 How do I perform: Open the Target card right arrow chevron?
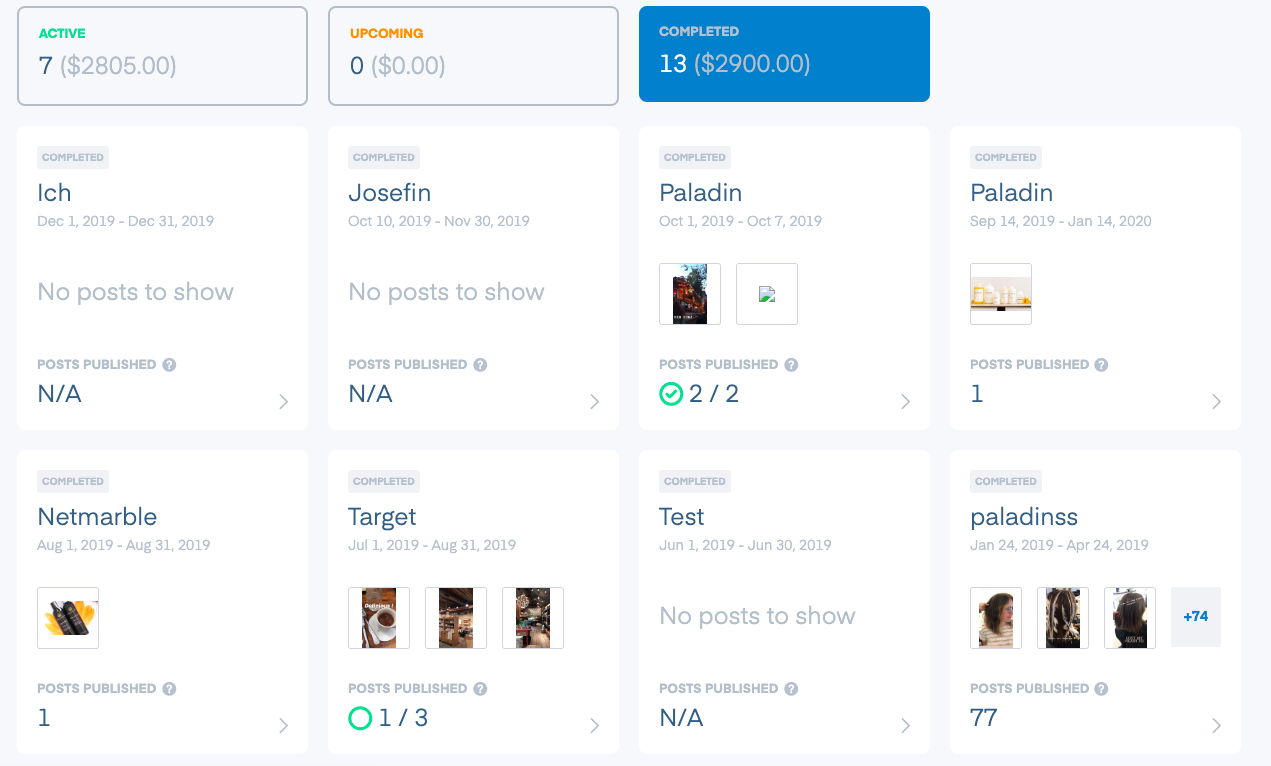[595, 726]
